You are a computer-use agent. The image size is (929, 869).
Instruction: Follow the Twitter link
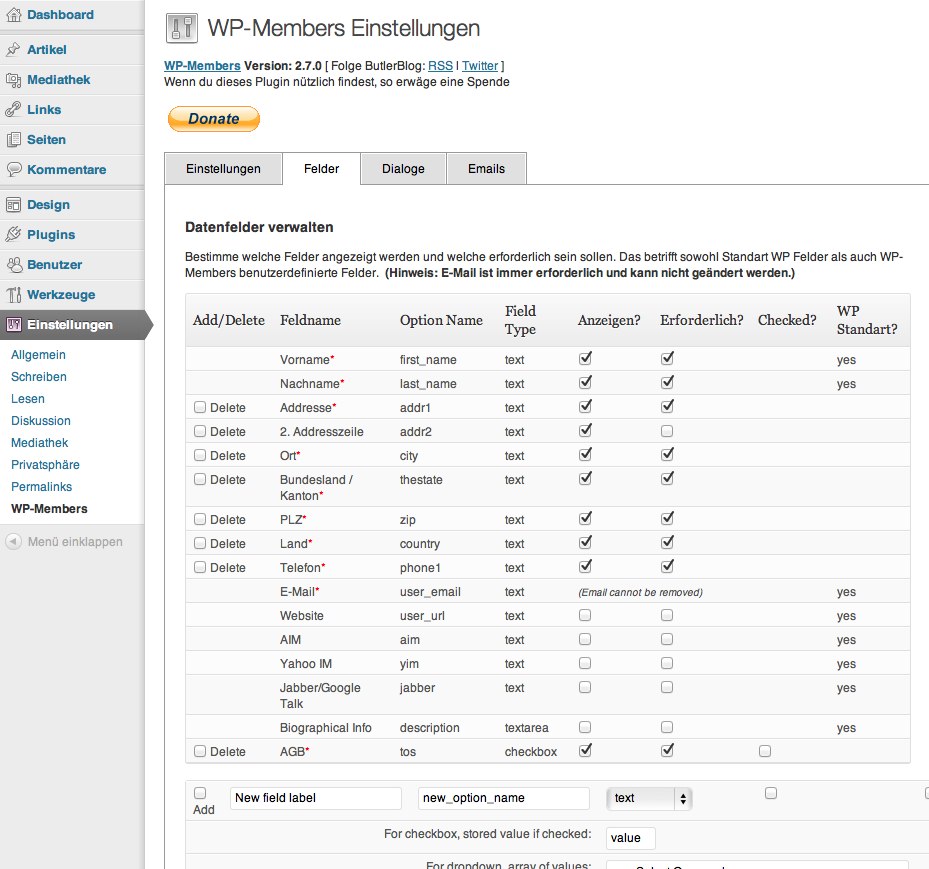pos(480,65)
